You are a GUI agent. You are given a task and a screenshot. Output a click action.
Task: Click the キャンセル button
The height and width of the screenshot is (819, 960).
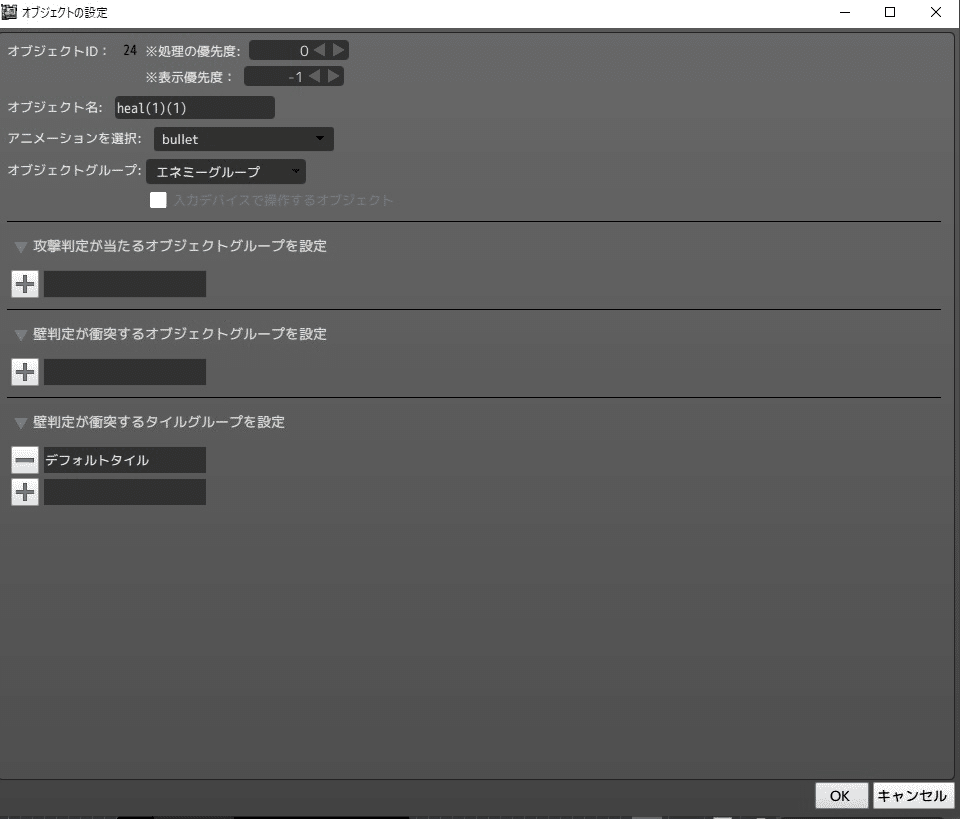[x=913, y=796]
